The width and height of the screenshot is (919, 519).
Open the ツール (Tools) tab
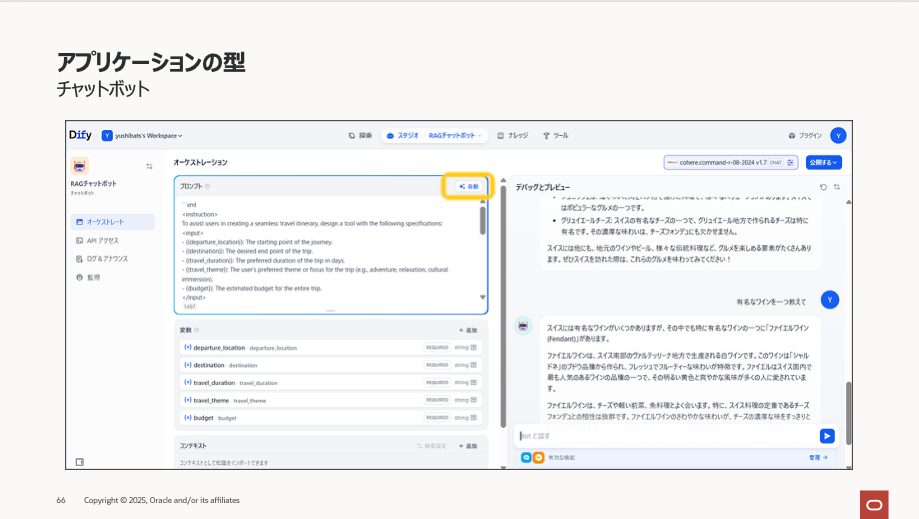[556, 135]
